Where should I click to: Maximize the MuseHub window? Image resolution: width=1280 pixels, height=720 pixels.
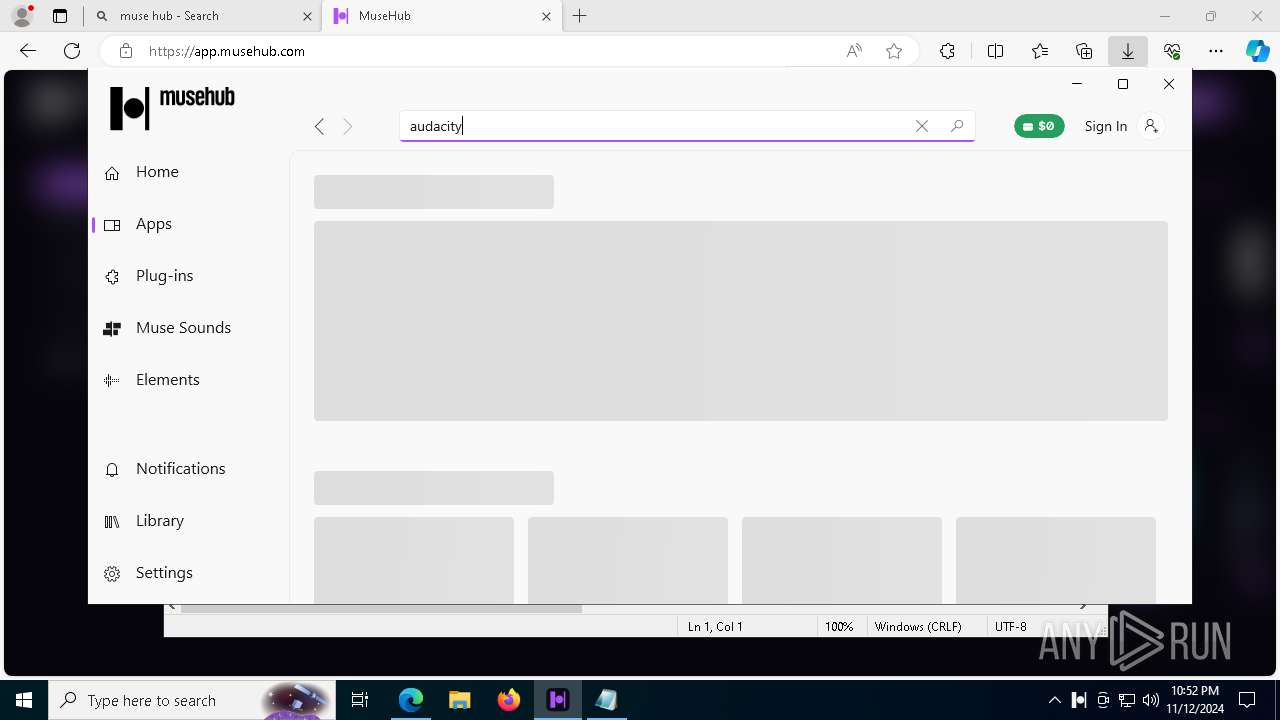click(1123, 84)
